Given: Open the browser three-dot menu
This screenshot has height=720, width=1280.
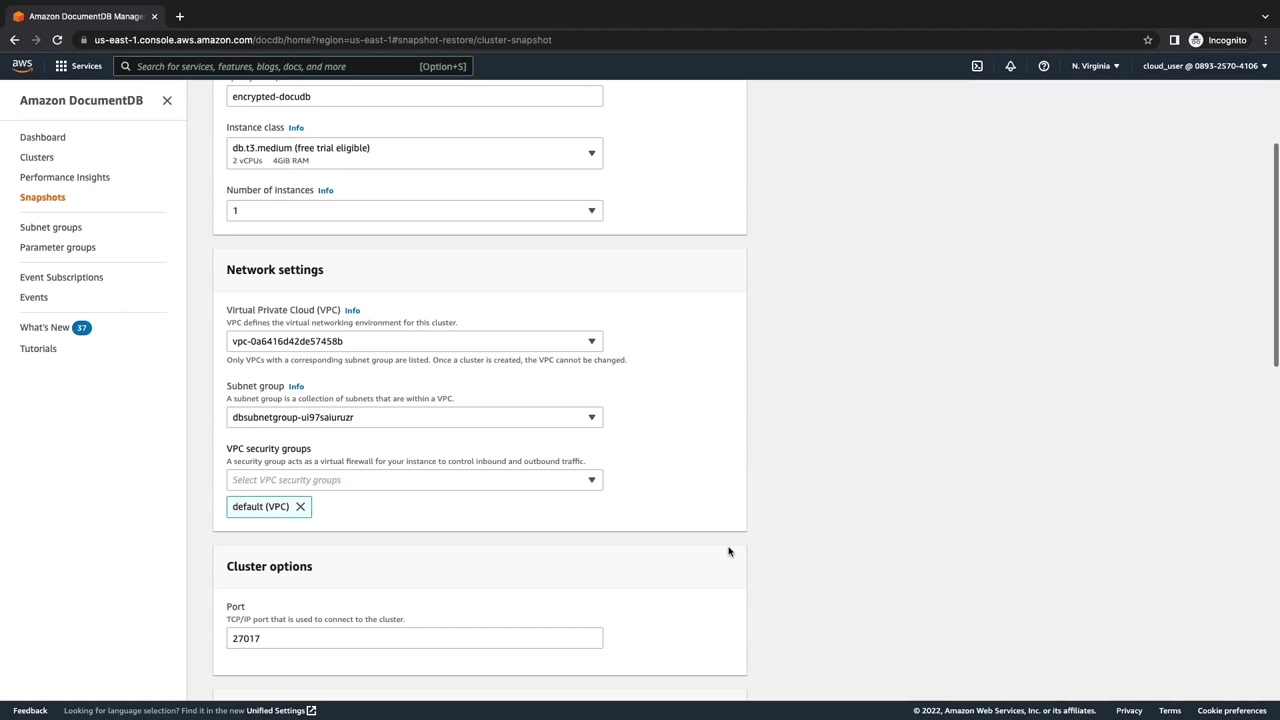Looking at the screenshot, I should 1265,40.
